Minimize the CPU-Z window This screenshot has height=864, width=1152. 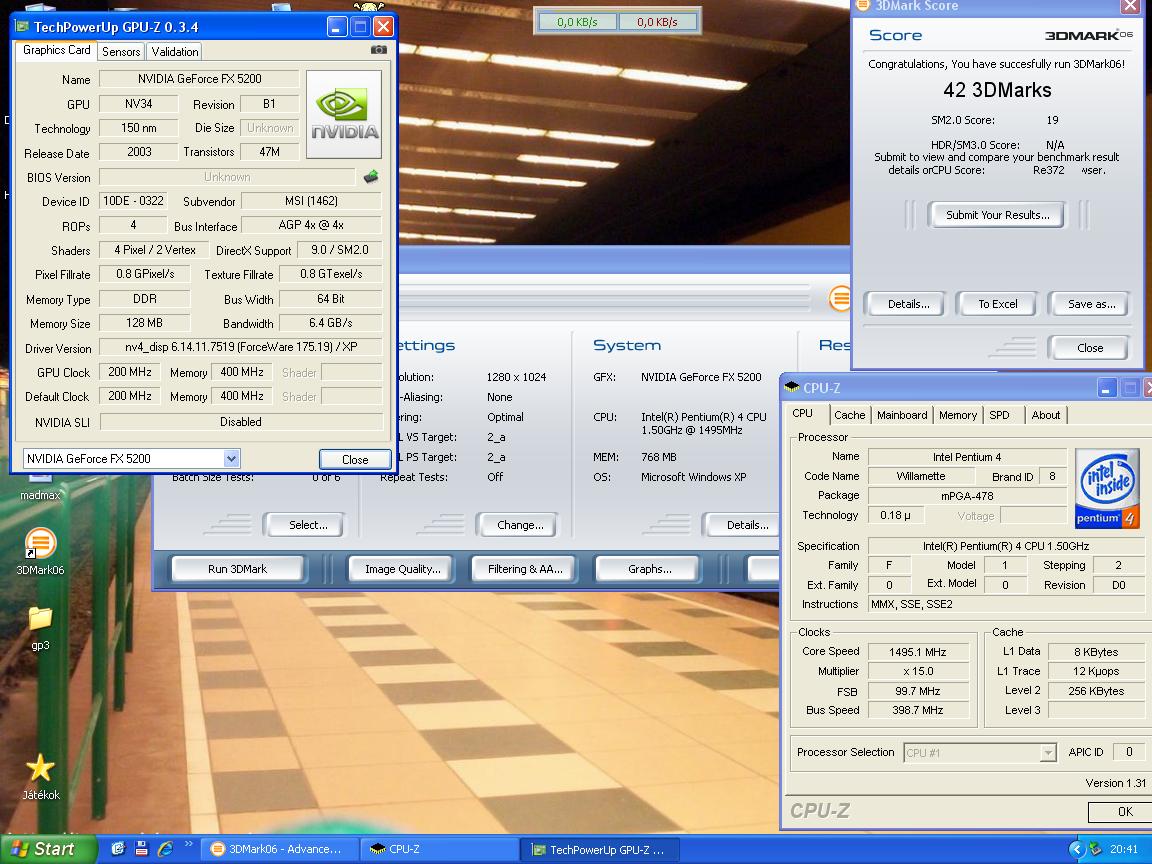[x=1106, y=387]
